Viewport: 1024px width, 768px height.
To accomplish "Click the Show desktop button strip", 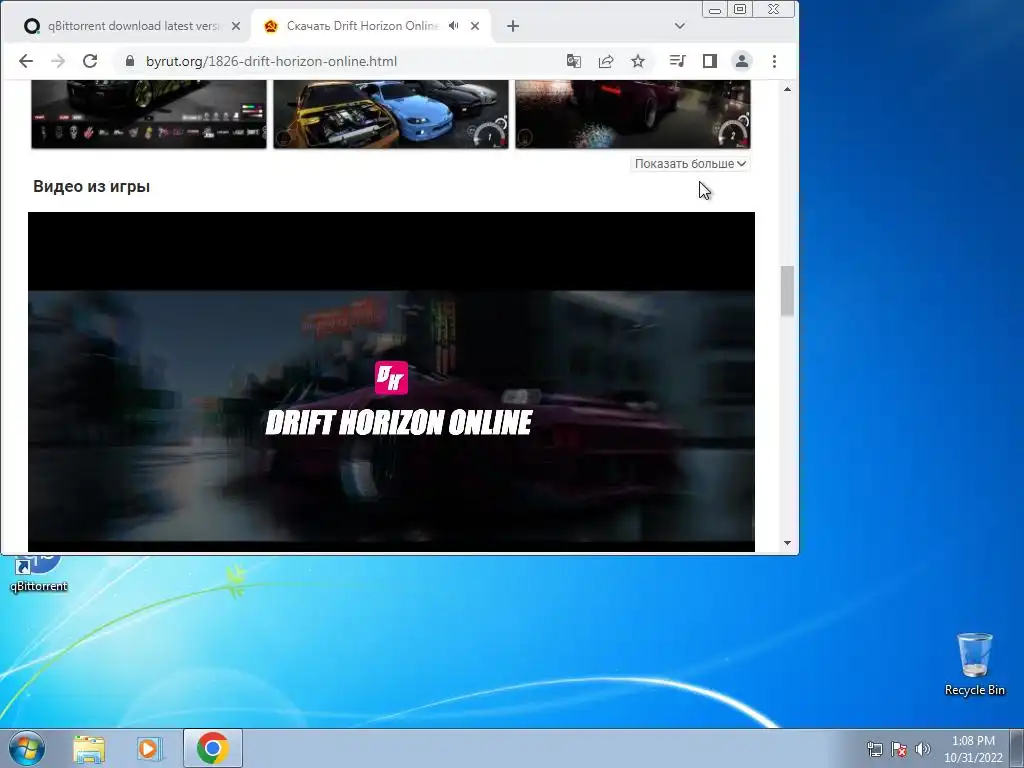I will 1017,748.
